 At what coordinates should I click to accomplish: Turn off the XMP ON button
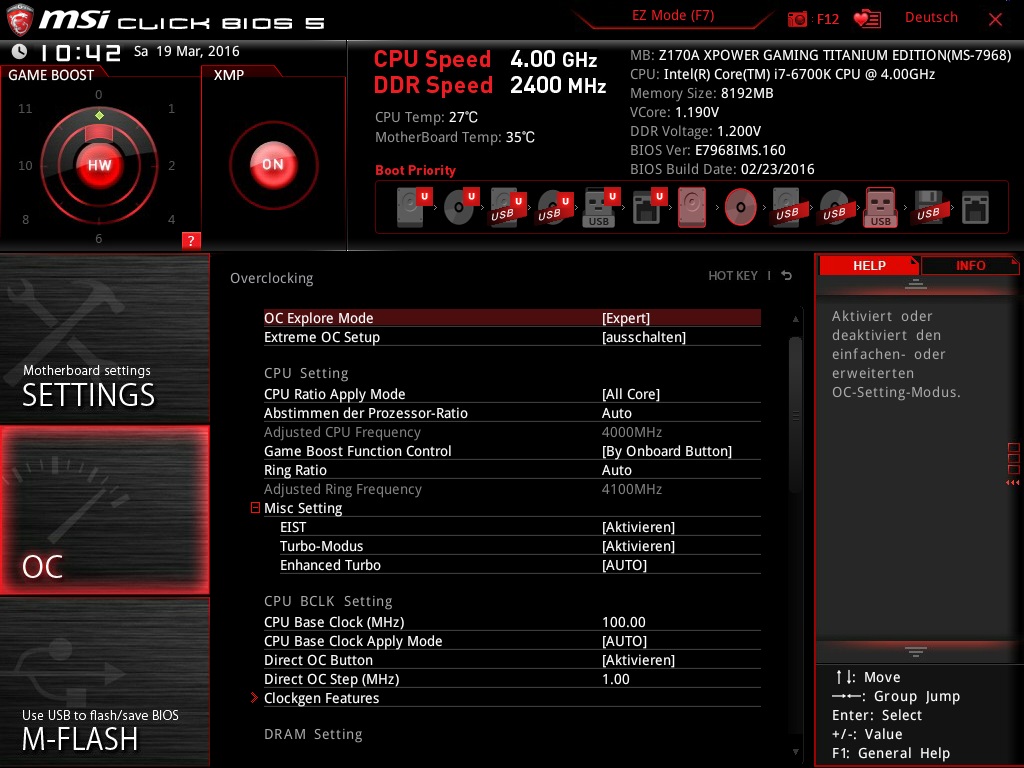[274, 165]
